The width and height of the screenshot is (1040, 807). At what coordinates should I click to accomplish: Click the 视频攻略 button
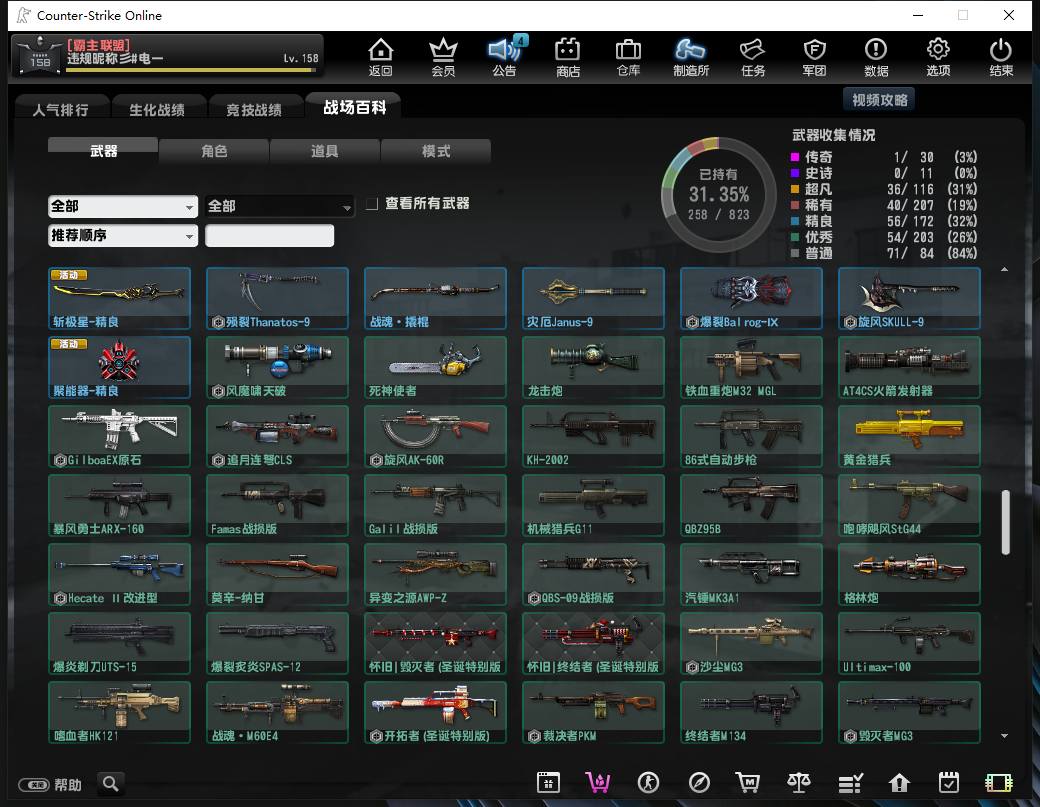click(x=879, y=100)
